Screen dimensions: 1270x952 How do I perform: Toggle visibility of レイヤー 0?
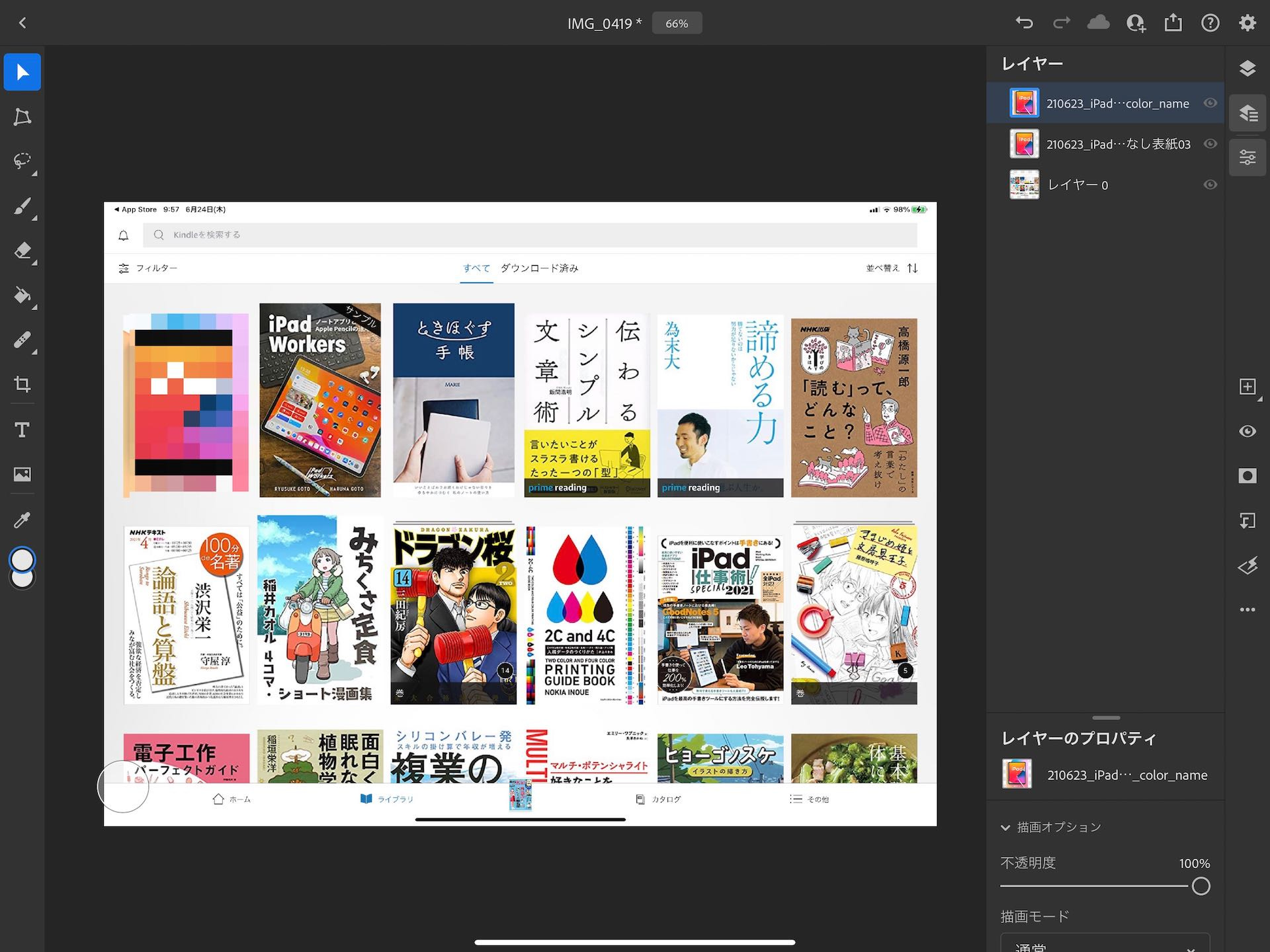pos(1212,185)
